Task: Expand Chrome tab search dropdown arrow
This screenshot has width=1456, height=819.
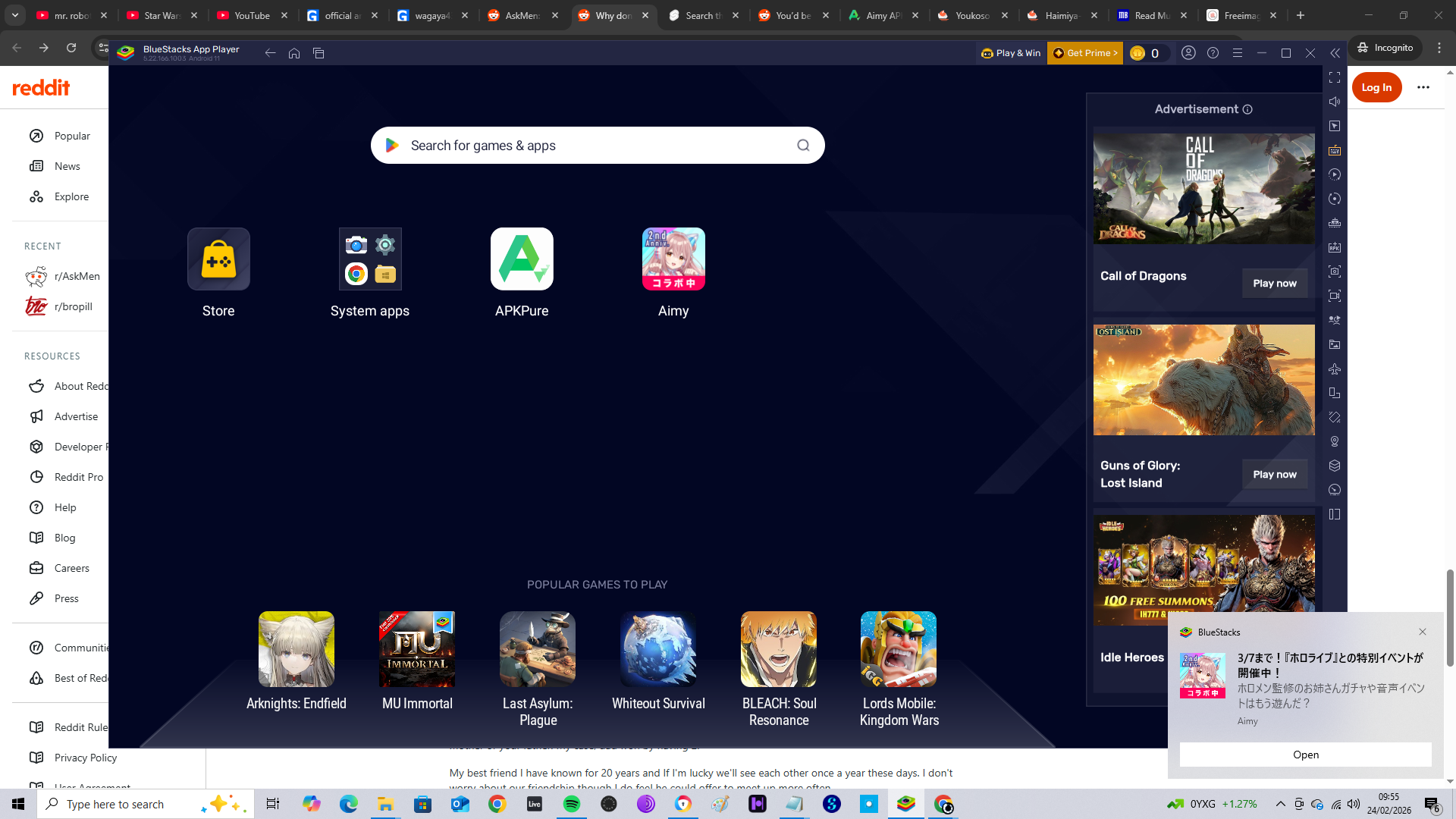Action: point(15,15)
